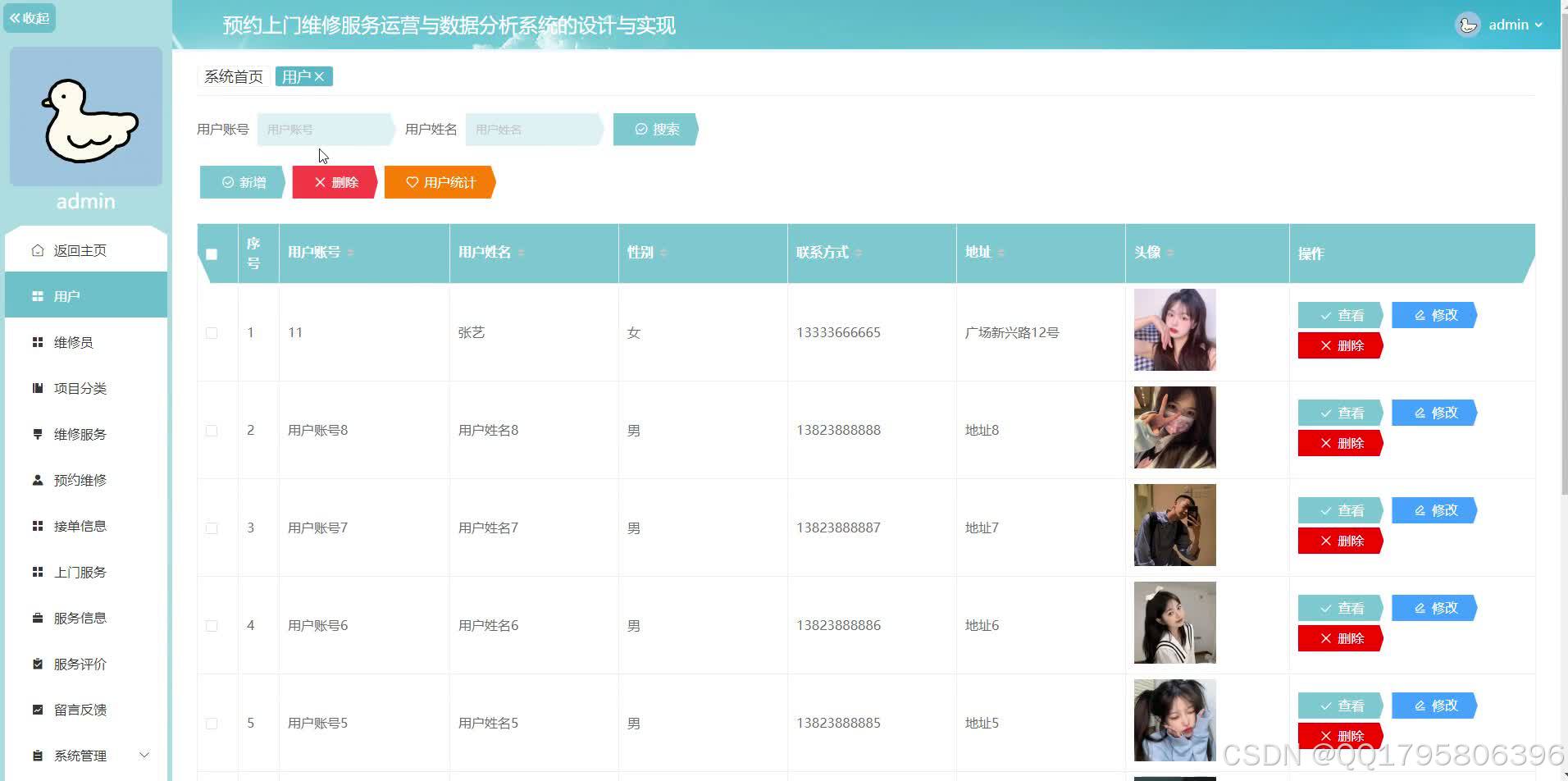The width and height of the screenshot is (1568, 781).
Task: Sort by the 地址 column arrows
Action: coord(1001,253)
